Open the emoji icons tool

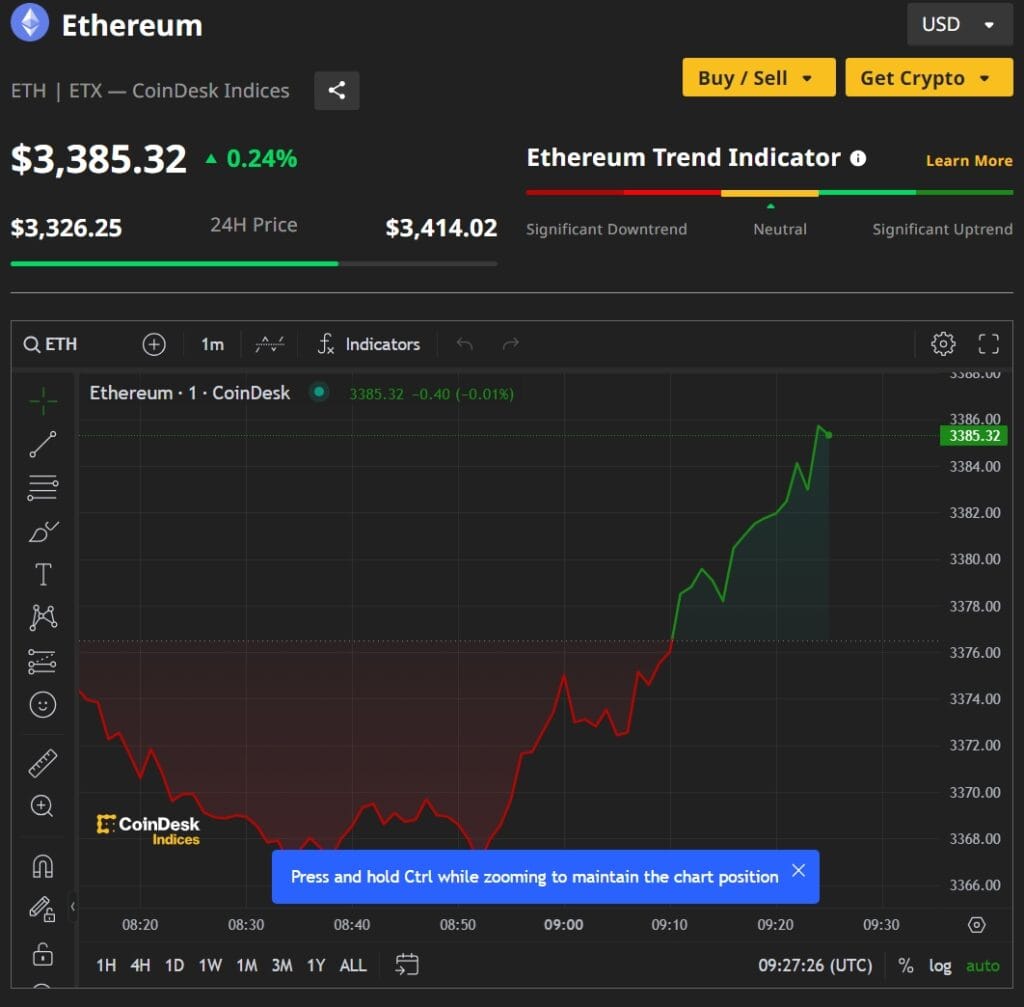(x=43, y=705)
